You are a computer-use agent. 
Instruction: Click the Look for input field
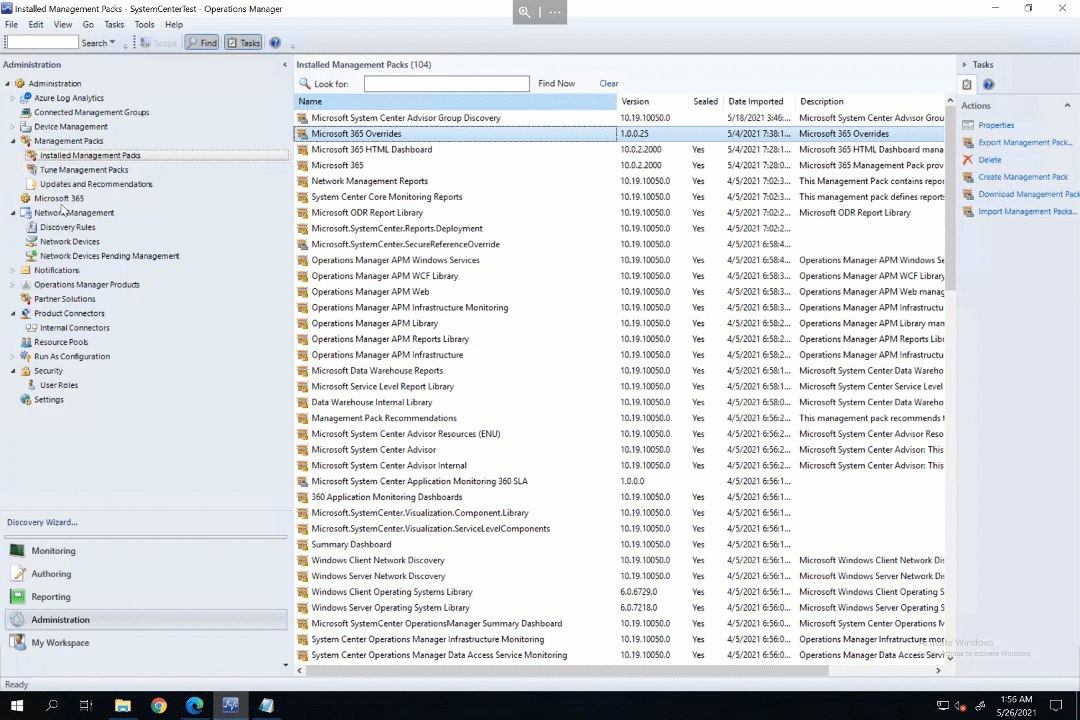(446, 83)
